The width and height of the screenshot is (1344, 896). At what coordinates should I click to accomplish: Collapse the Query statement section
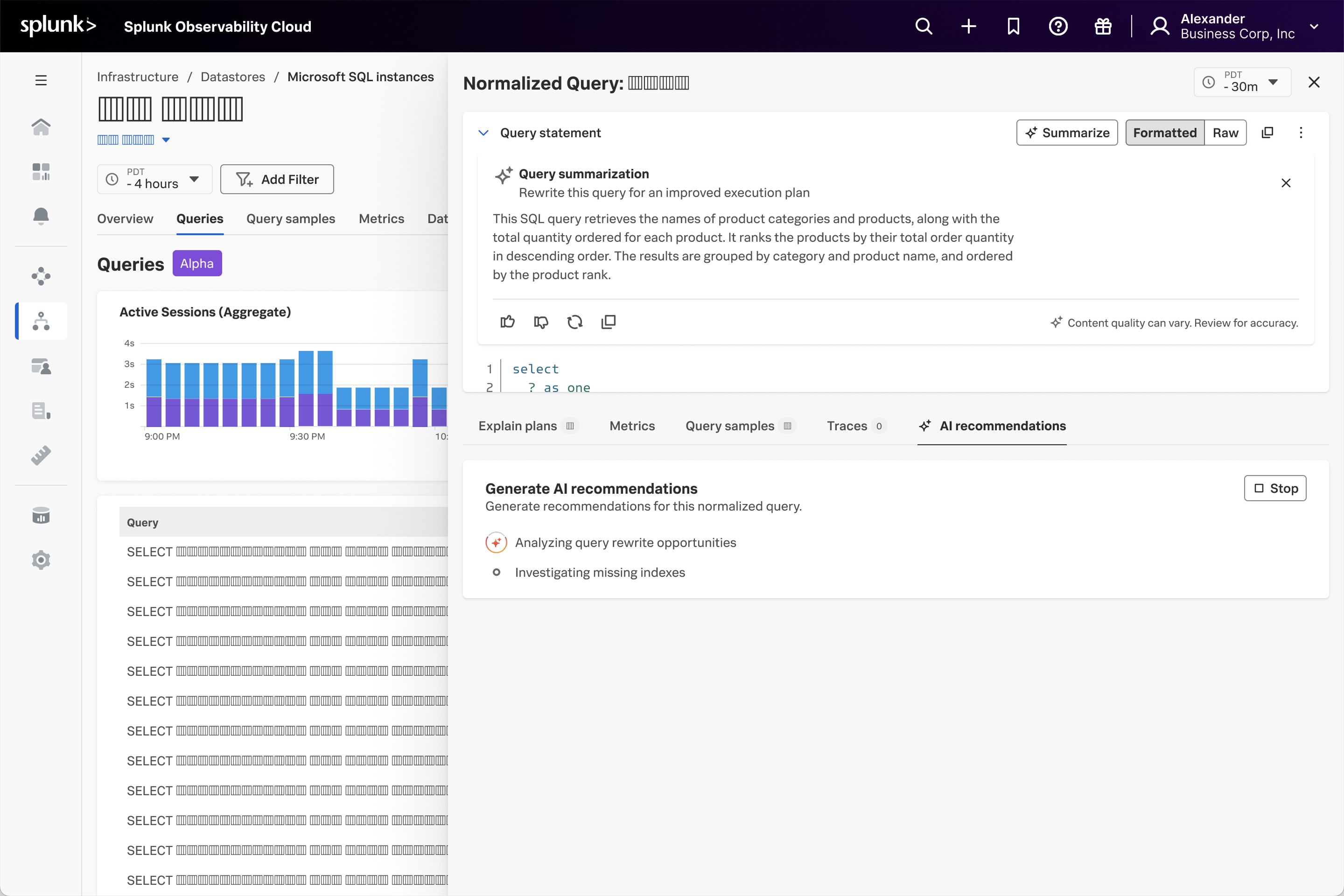[x=483, y=133]
